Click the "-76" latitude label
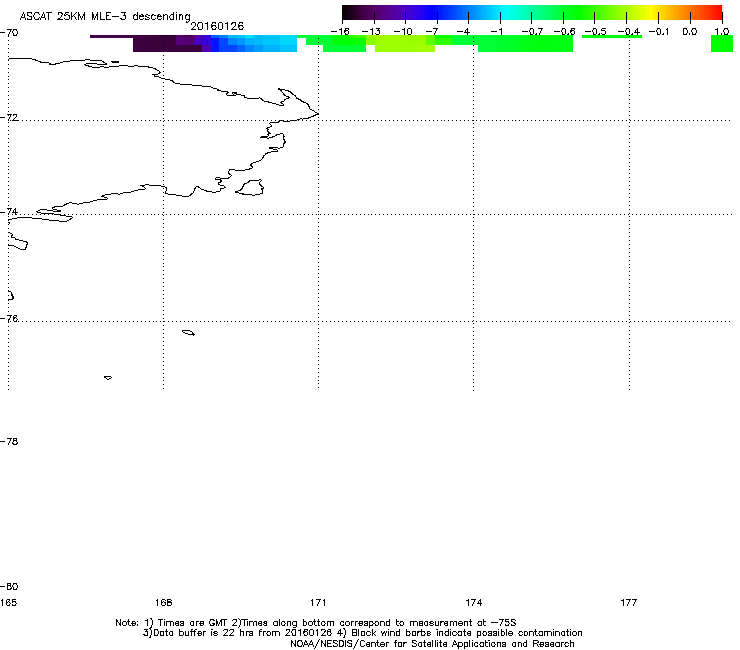The height and width of the screenshot is (650, 740). point(9,319)
